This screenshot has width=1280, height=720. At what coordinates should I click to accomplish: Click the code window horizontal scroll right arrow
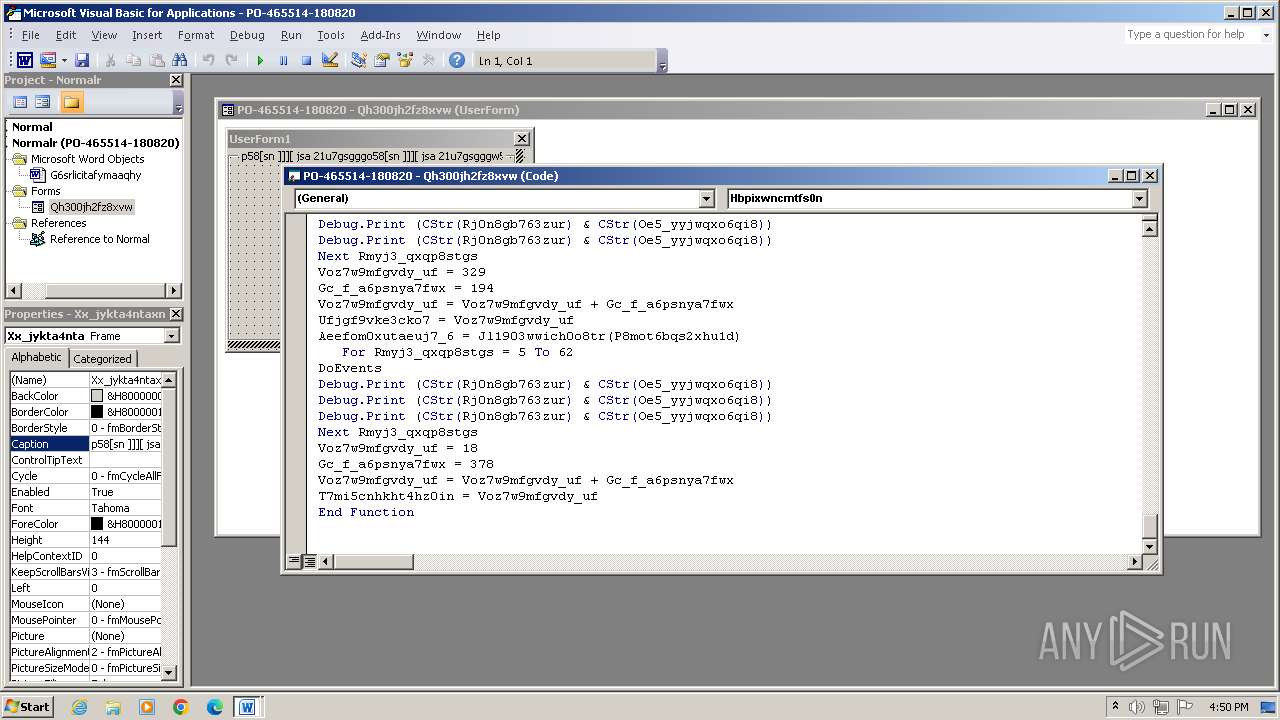point(1134,562)
